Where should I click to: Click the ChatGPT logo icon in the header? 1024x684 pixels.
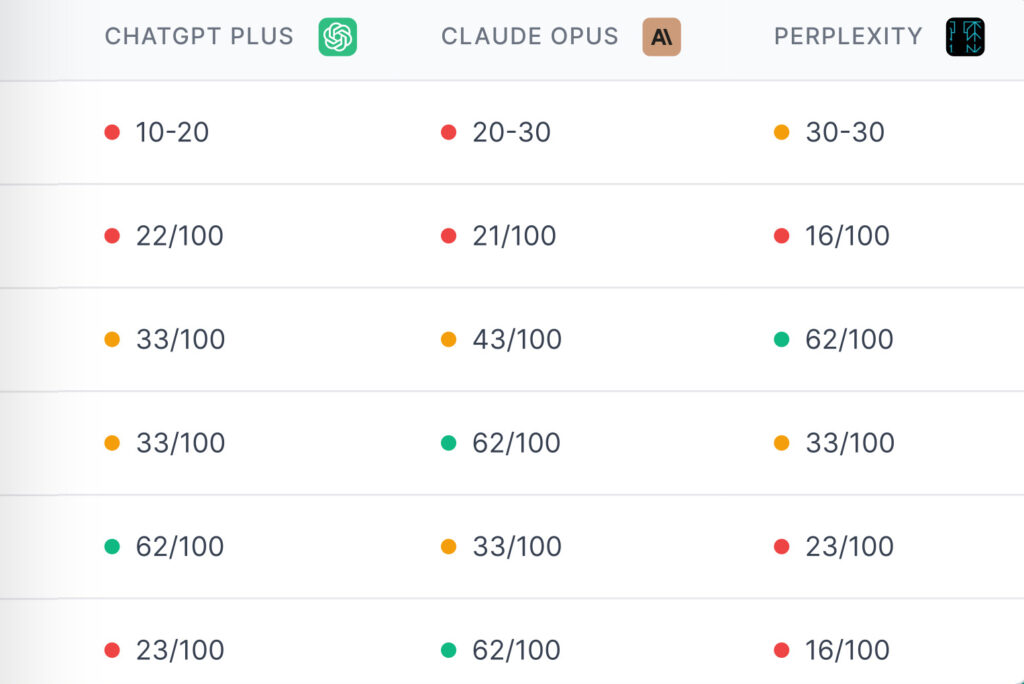coord(338,37)
